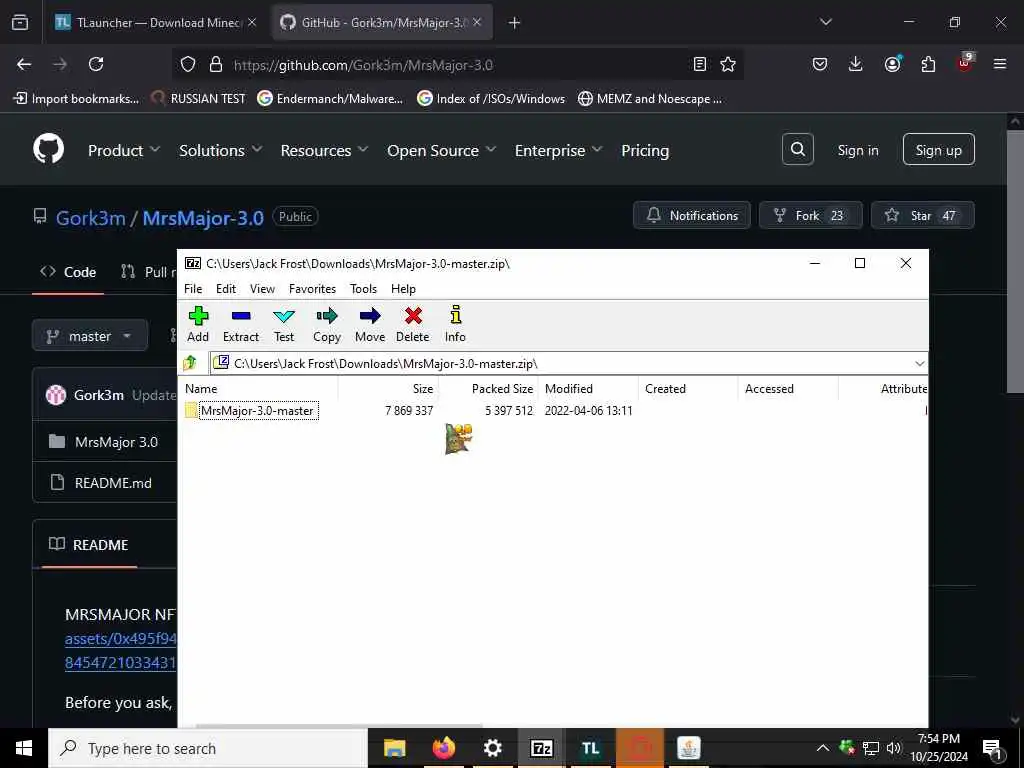
Task: Click the Add button in 7-Zip toolbar
Action: (198, 325)
